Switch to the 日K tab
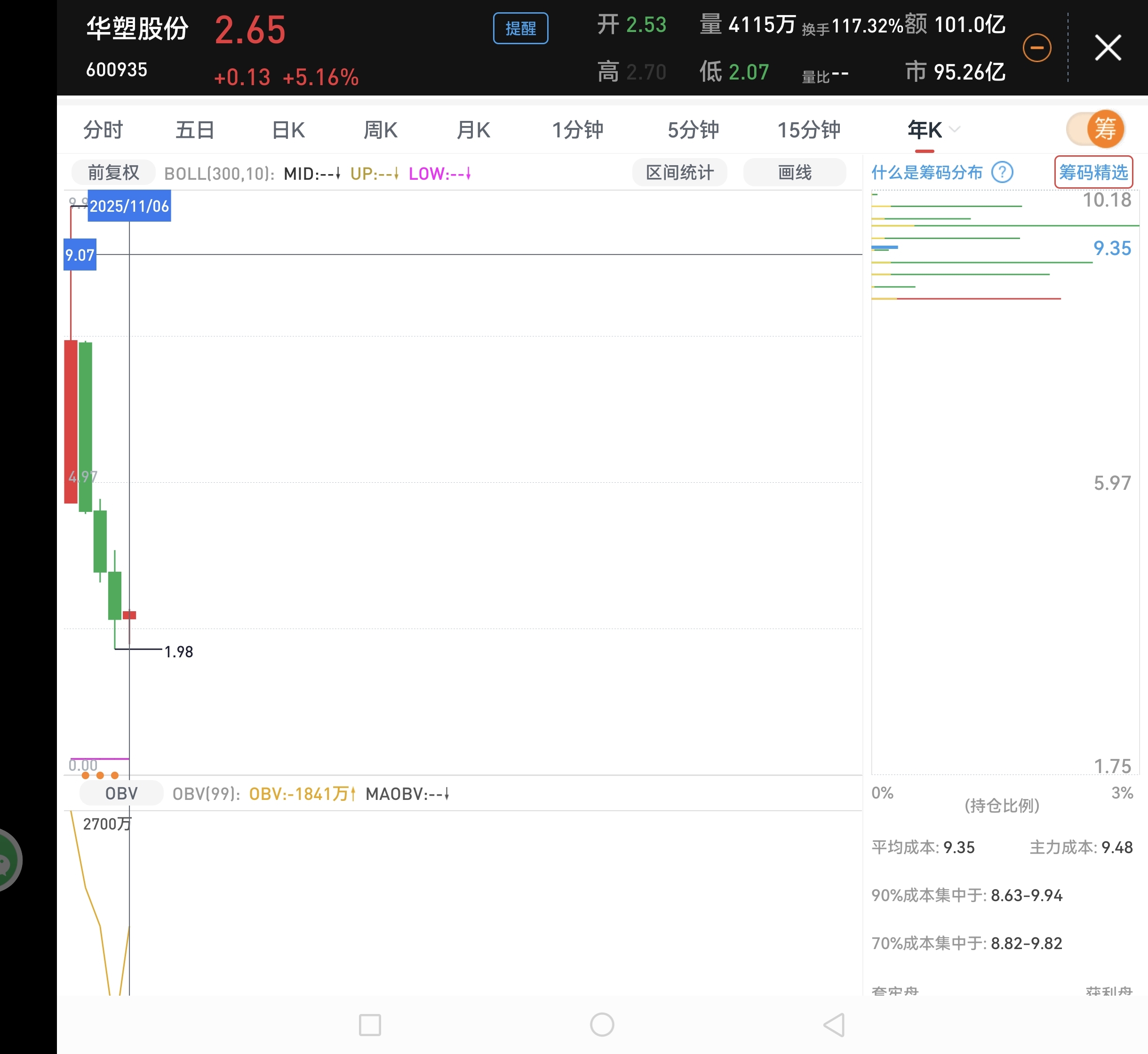This screenshot has width=1148, height=1054. pos(288,130)
